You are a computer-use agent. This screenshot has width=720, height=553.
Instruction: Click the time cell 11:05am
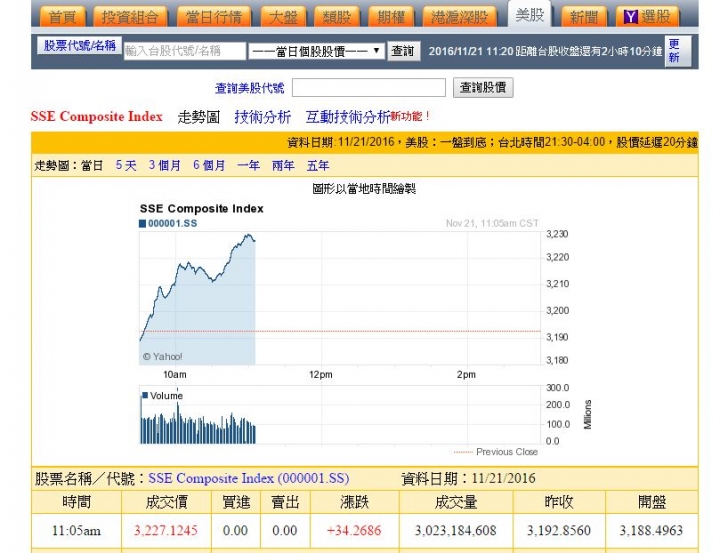(76, 530)
